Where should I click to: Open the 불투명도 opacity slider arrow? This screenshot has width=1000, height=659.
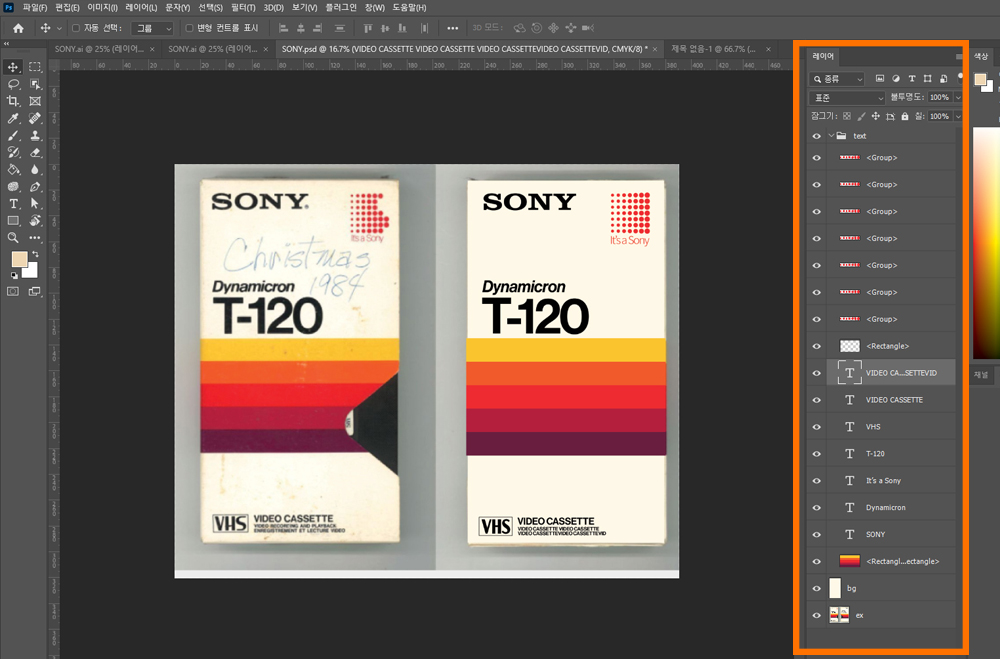coord(958,98)
